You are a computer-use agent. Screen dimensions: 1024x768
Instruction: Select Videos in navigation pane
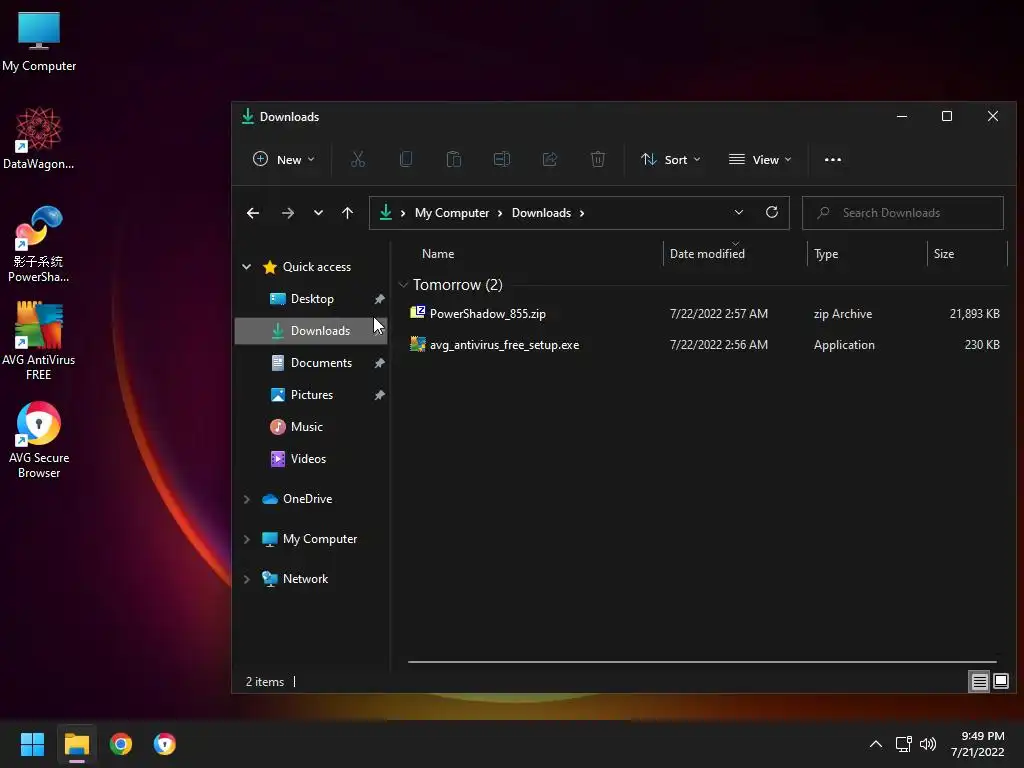pos(298,458)
